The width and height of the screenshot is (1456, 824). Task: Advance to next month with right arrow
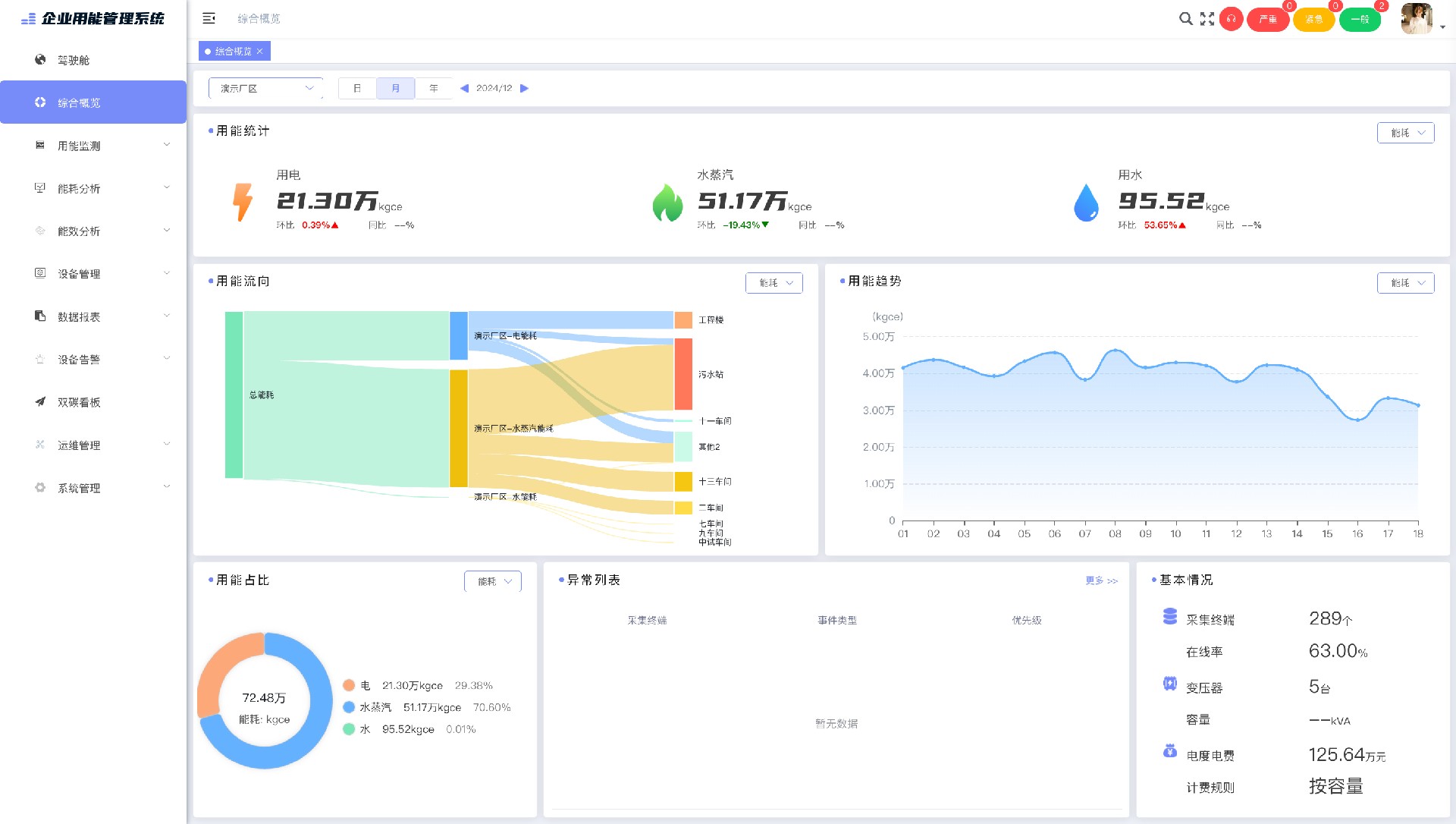coord(524,89)
